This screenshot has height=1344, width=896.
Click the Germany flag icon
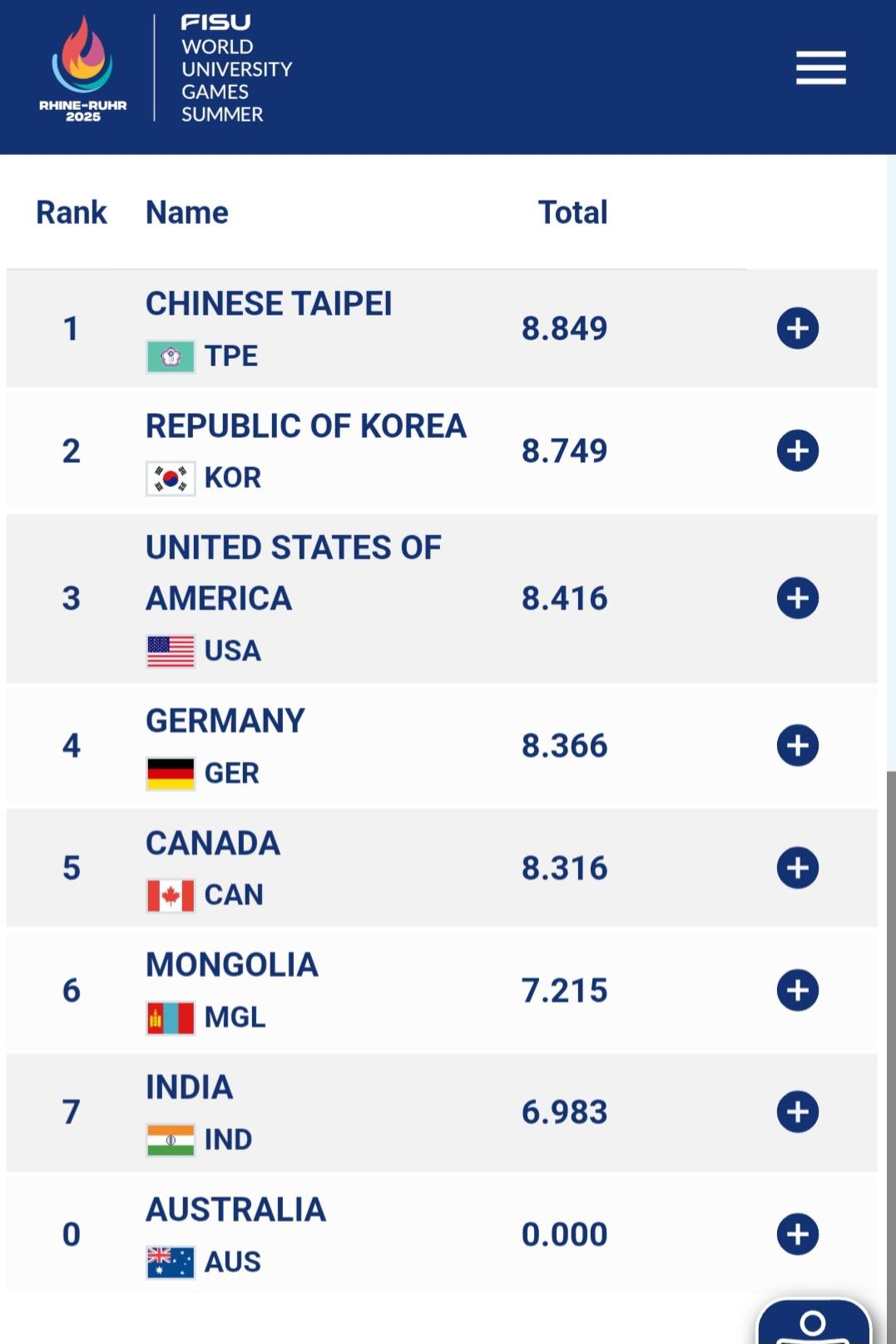click(x=171, y=773)
